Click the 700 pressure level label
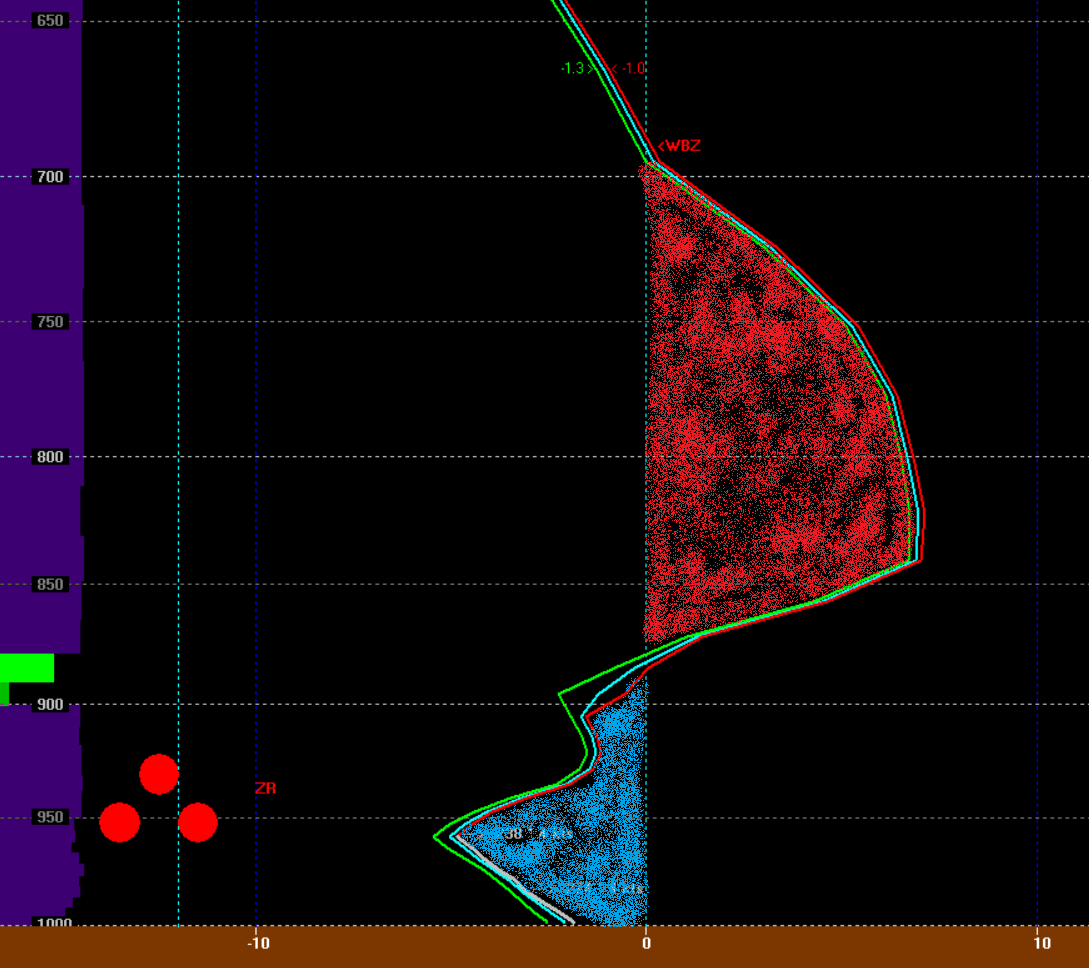The width and height of the screenshot is (1089, 968). tap(49, 177)
